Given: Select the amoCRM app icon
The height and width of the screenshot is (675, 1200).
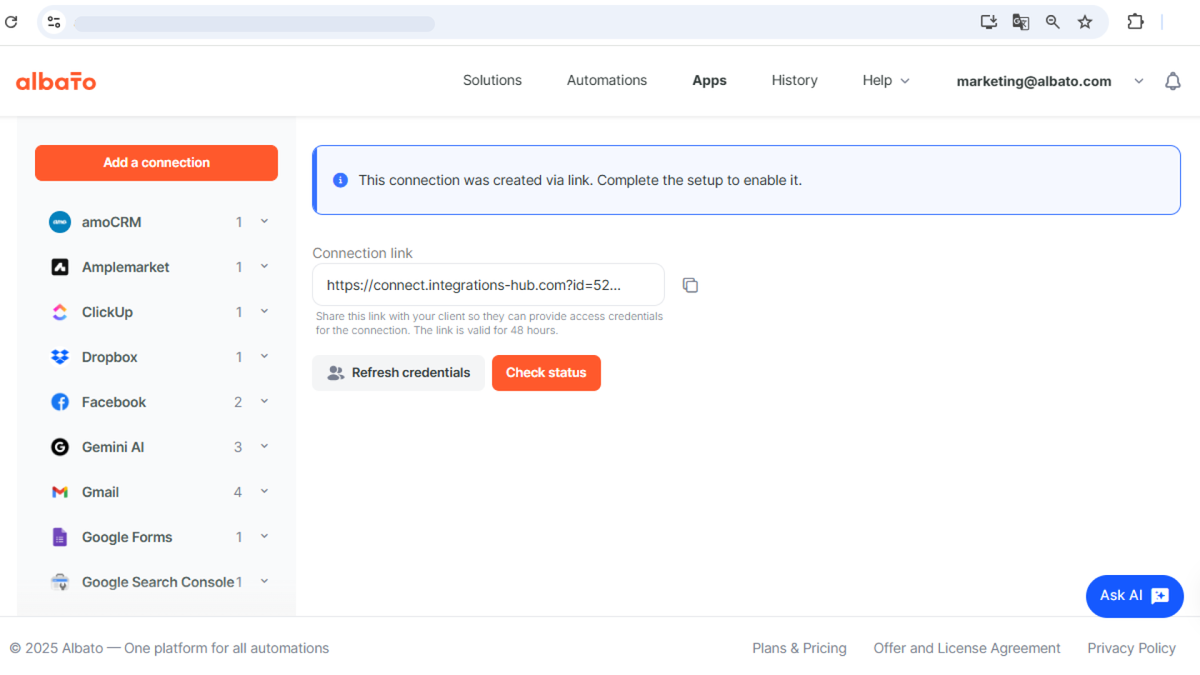Looking at the screenshot, I should 59,221.
